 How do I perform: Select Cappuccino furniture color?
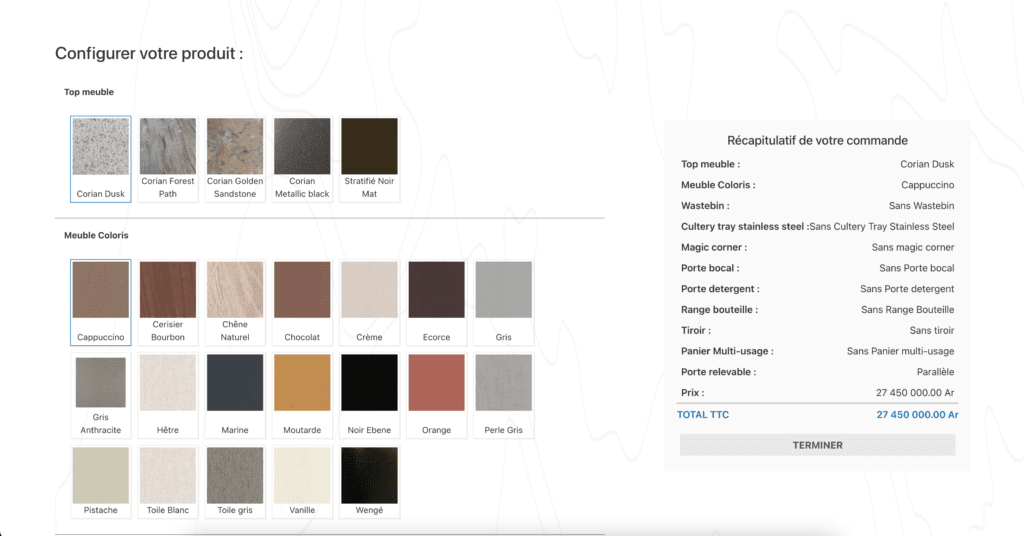[x=100, y=290]
